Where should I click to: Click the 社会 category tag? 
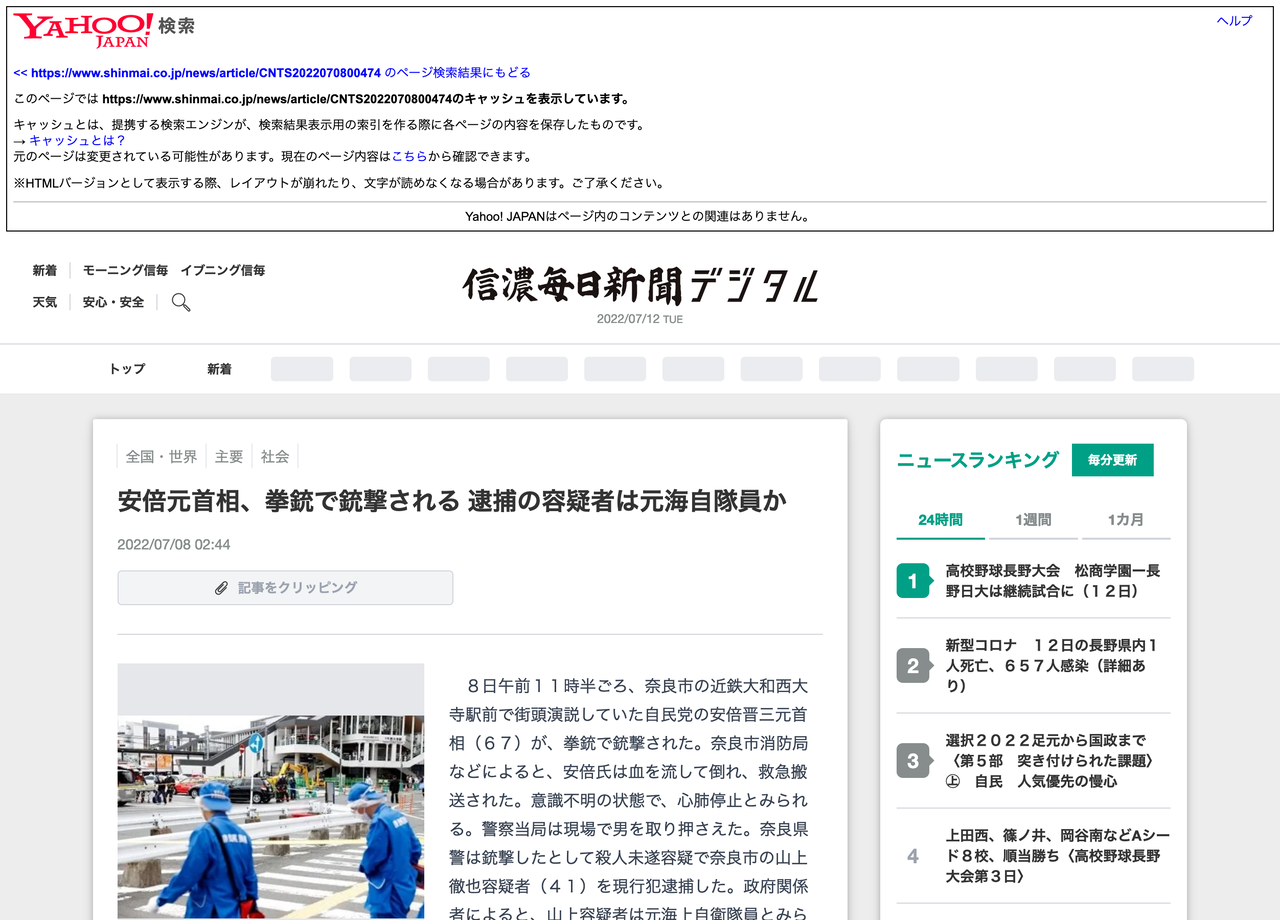(x=275, y=457)
